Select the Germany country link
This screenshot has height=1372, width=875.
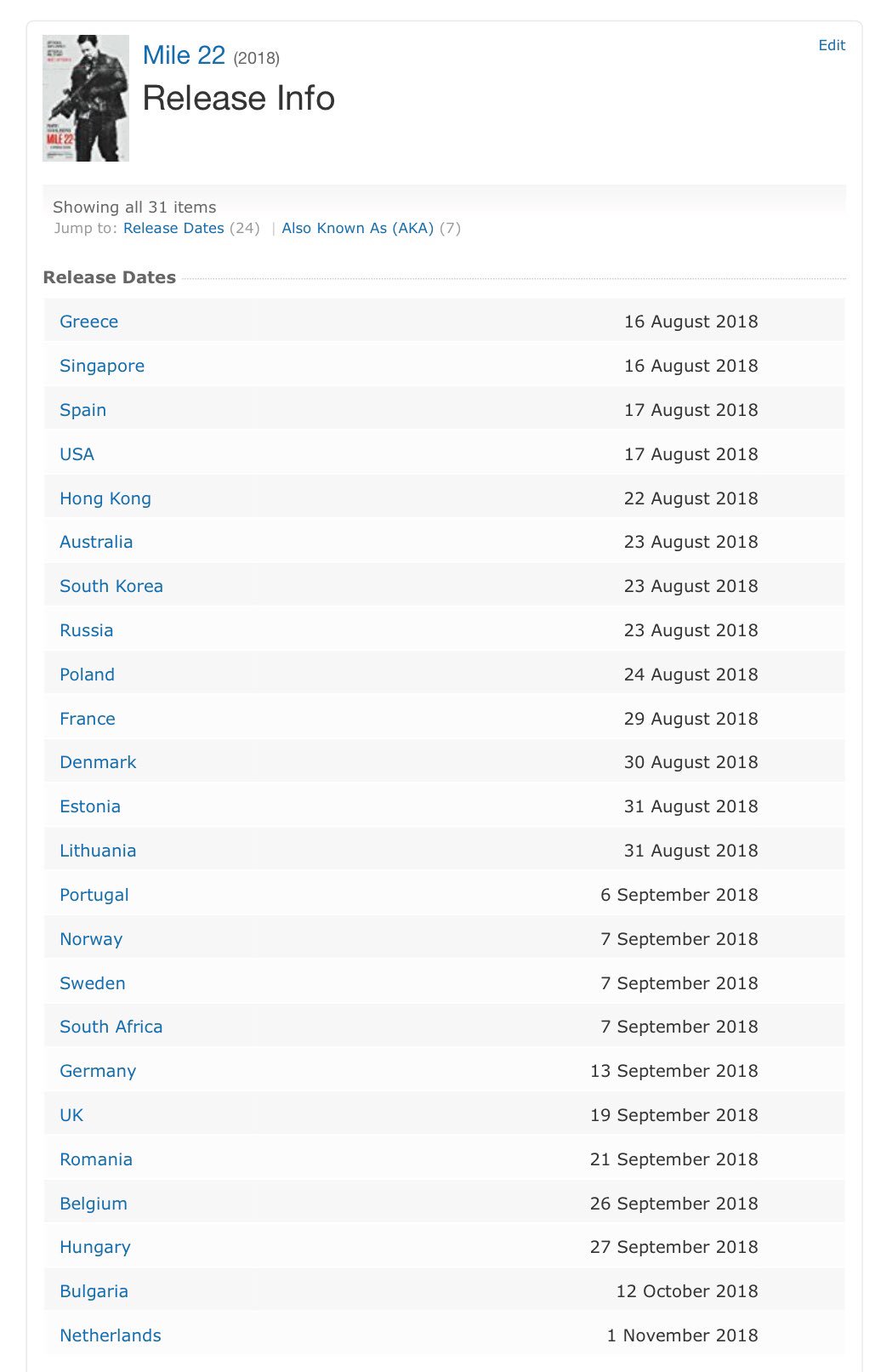click(x=98, y=1071)
